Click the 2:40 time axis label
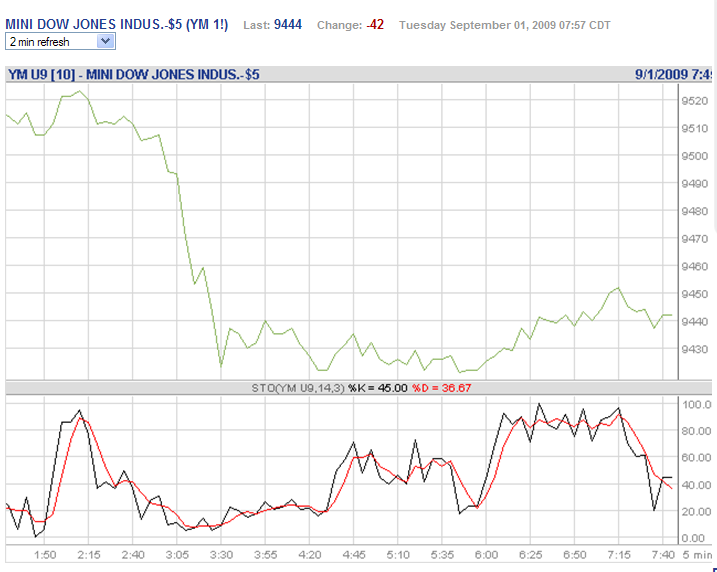 pos(133,555)
